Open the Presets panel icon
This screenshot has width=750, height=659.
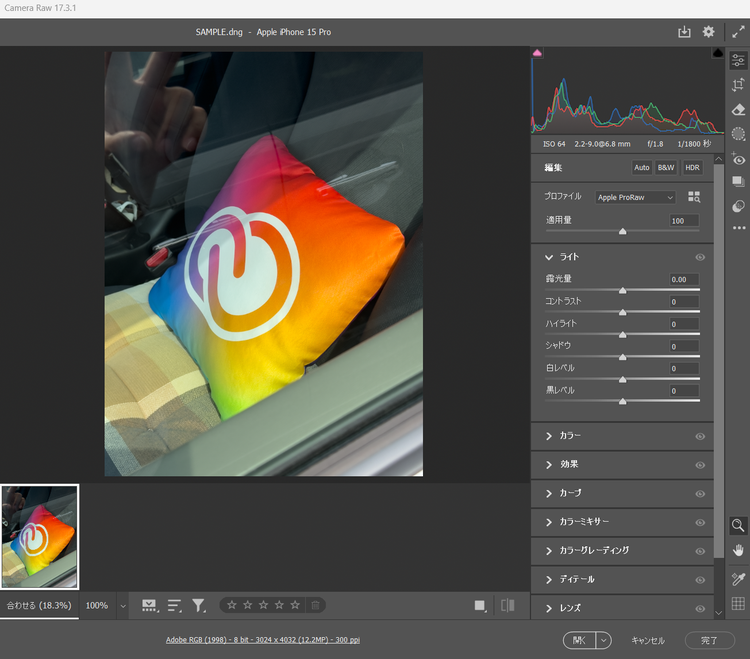(x=738, y=206)
